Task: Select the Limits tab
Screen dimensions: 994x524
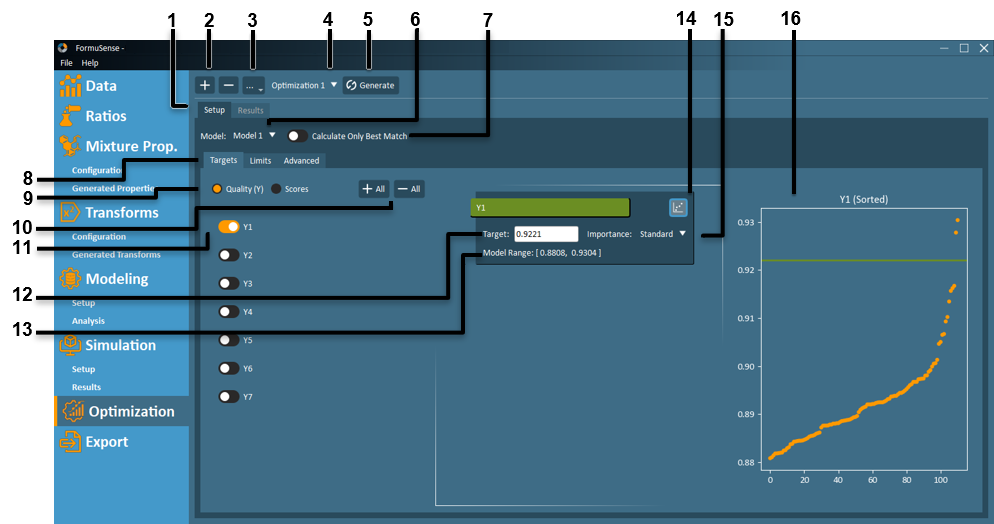Action: coord(260,160)
